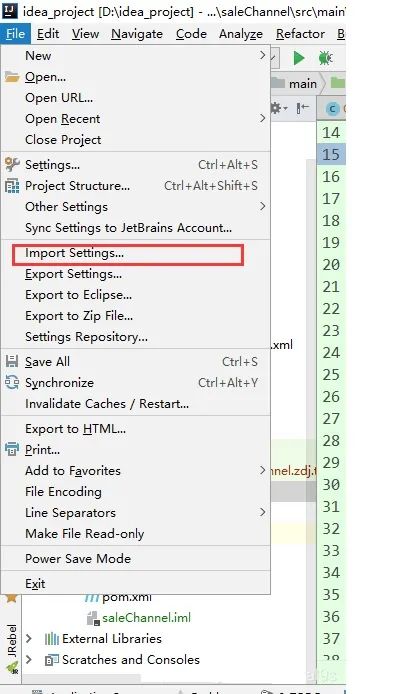Open the File menu
Screen dimensions: 396x694
[x=15, y=34]
